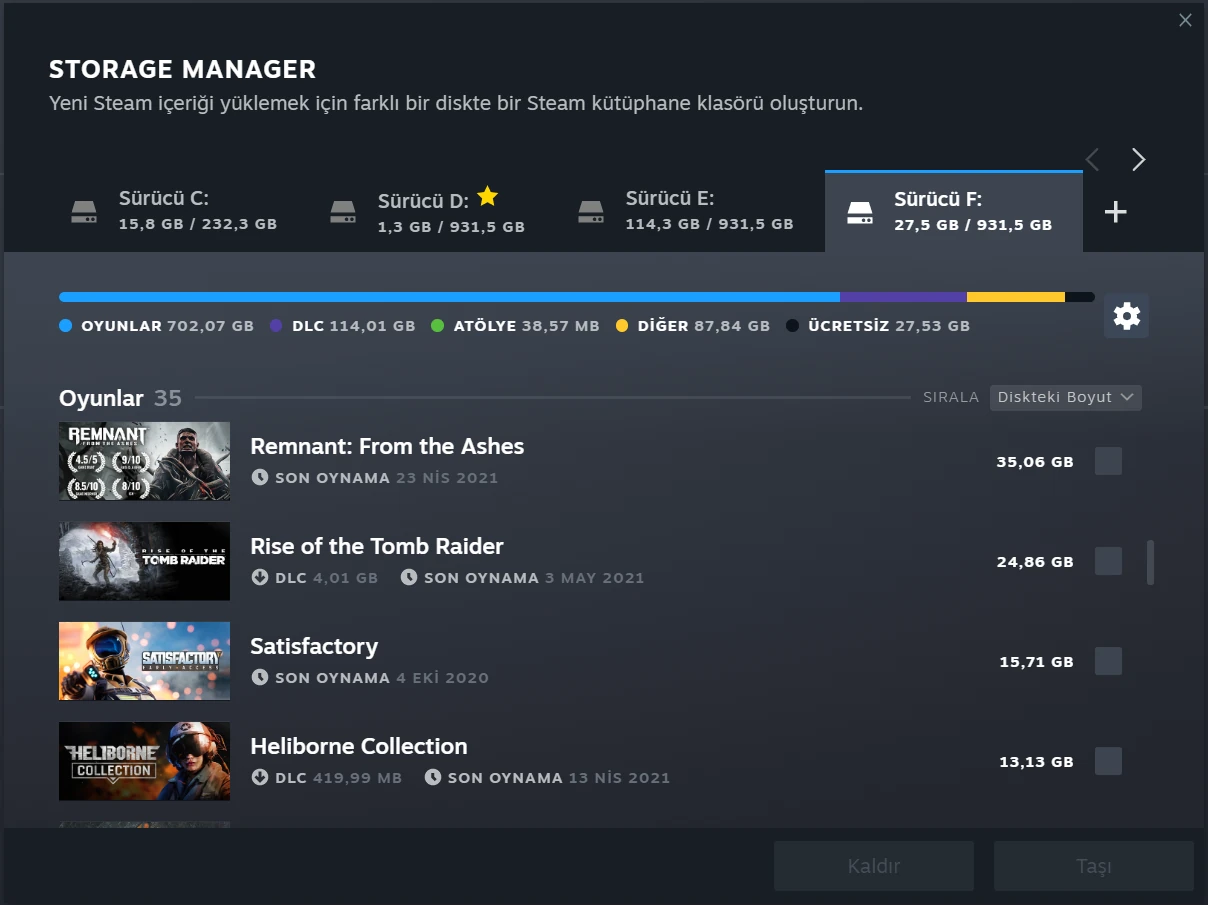Go to next drive tabs arrow

pos(1138,160)
